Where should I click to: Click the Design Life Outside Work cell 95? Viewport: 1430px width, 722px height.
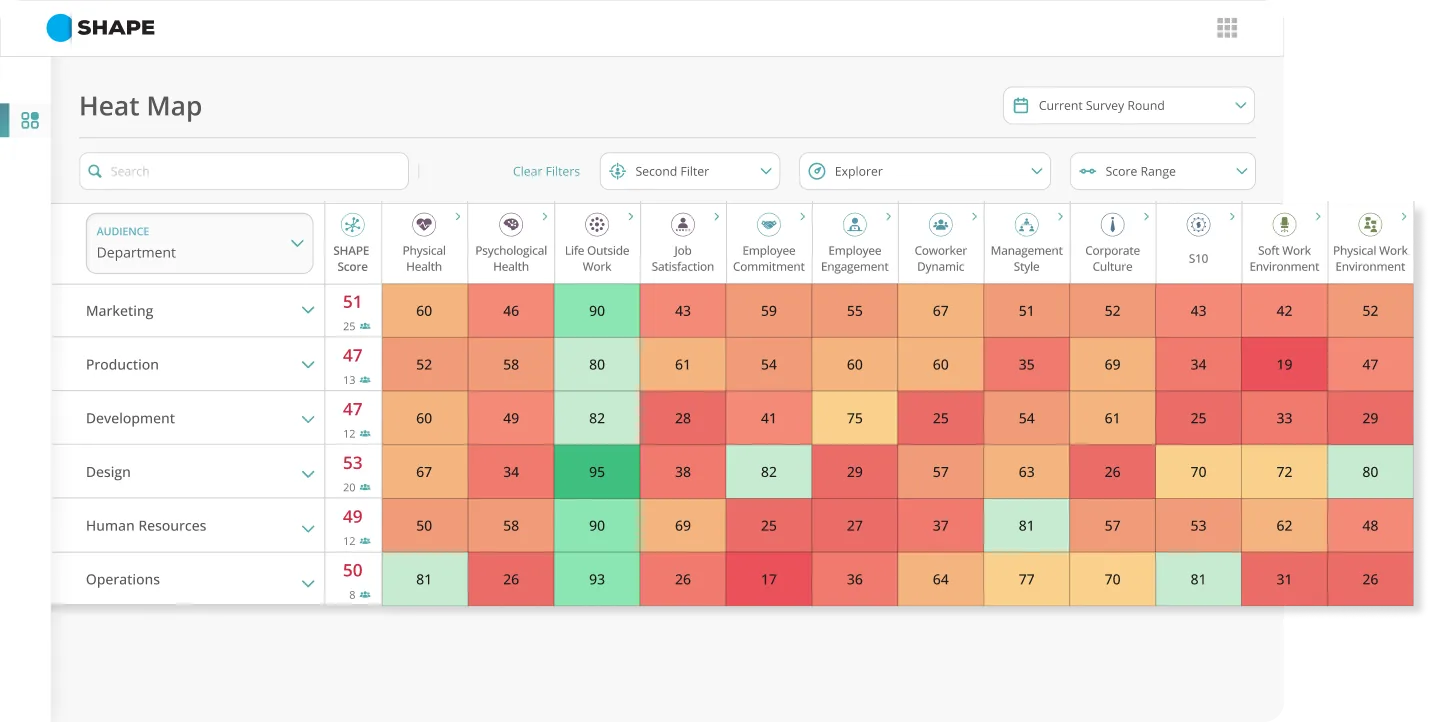click(597, 472)
